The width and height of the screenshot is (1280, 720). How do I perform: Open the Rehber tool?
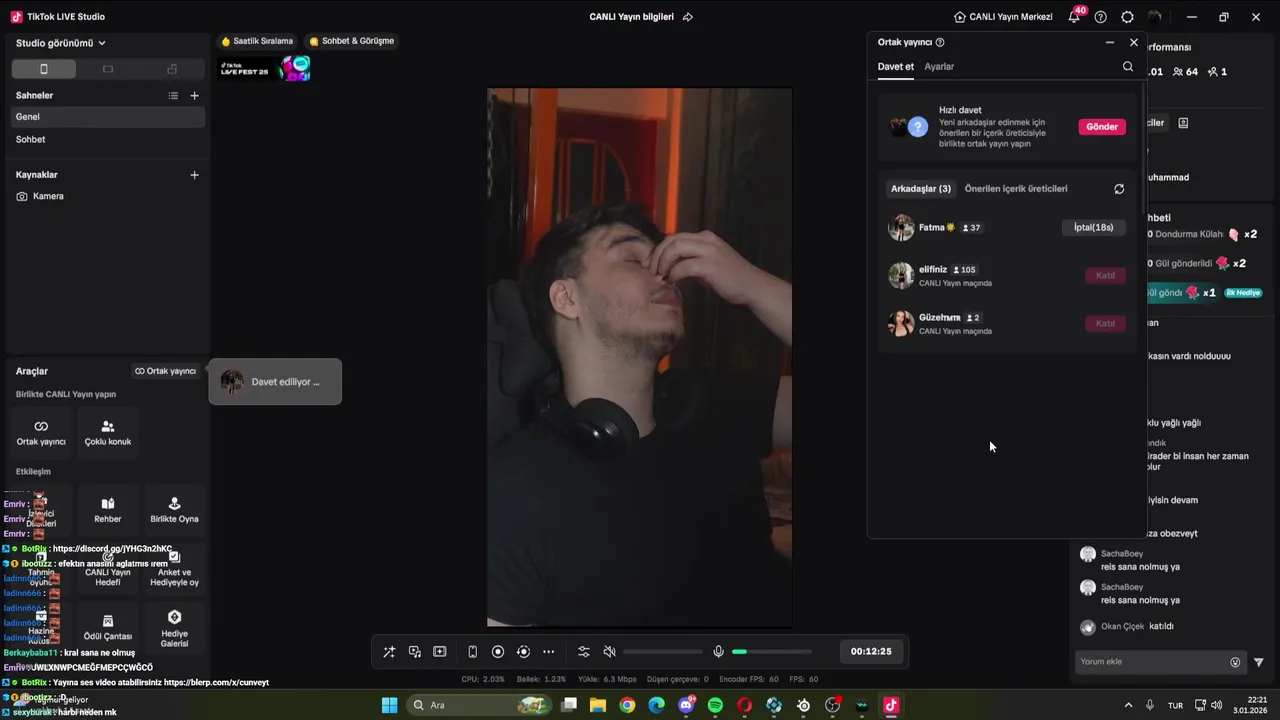click(x=108, y=510)
